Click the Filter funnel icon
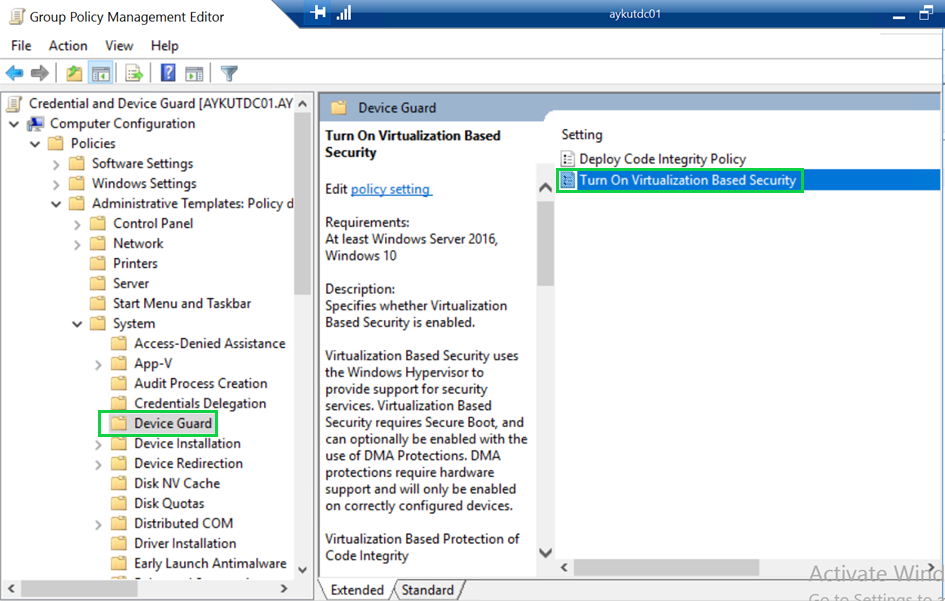 point(228,72)
